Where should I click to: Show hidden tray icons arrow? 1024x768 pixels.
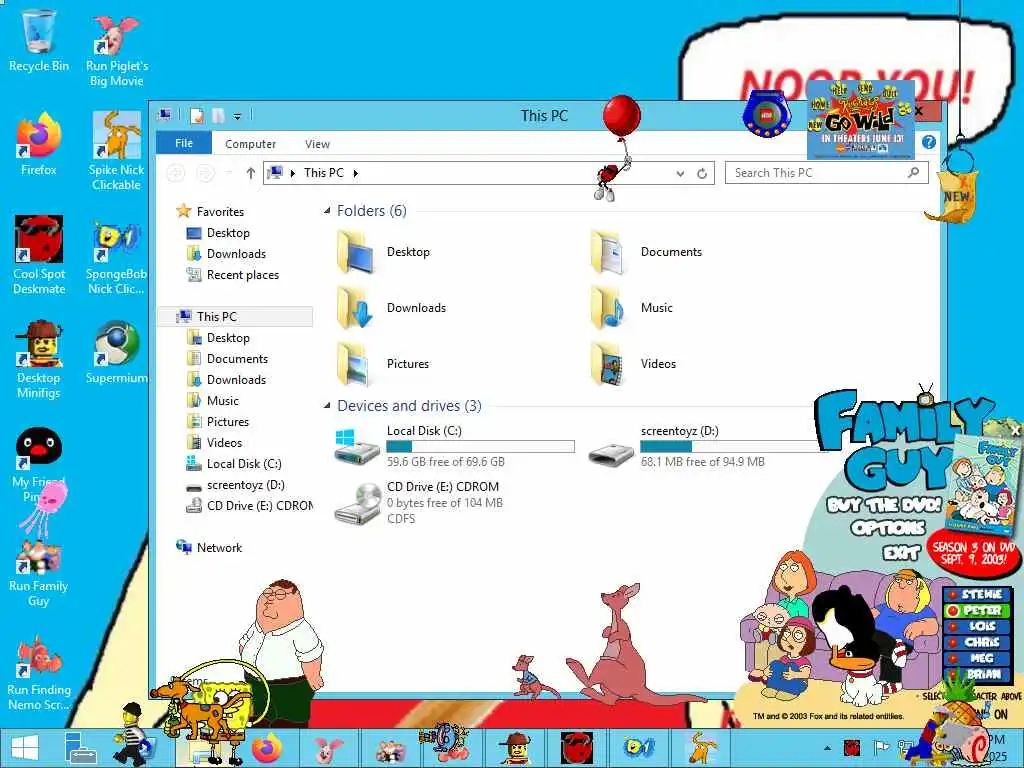828,748
